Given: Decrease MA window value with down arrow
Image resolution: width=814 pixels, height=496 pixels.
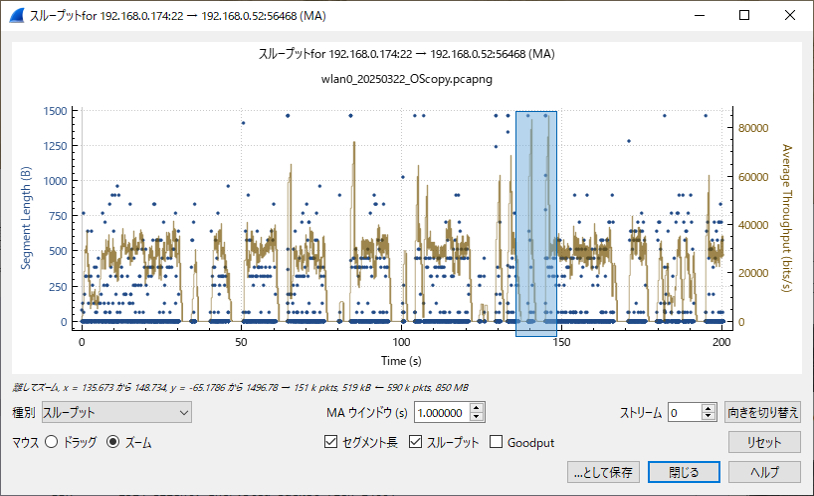Looking at the screenshot, I should [x=477, y=417].
